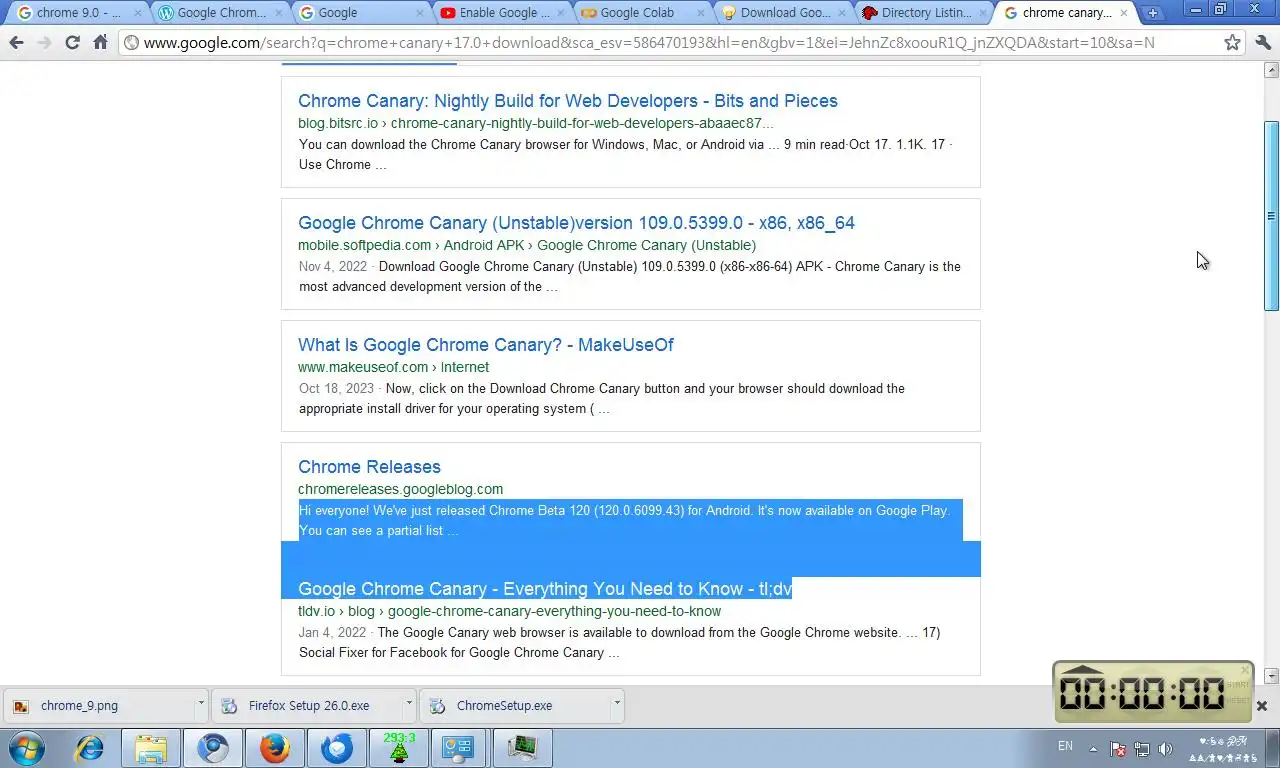Click the page scrollbar down arrow
Image resolution: width=1280 pixels, height=768 pixels.
[1272, 676]
